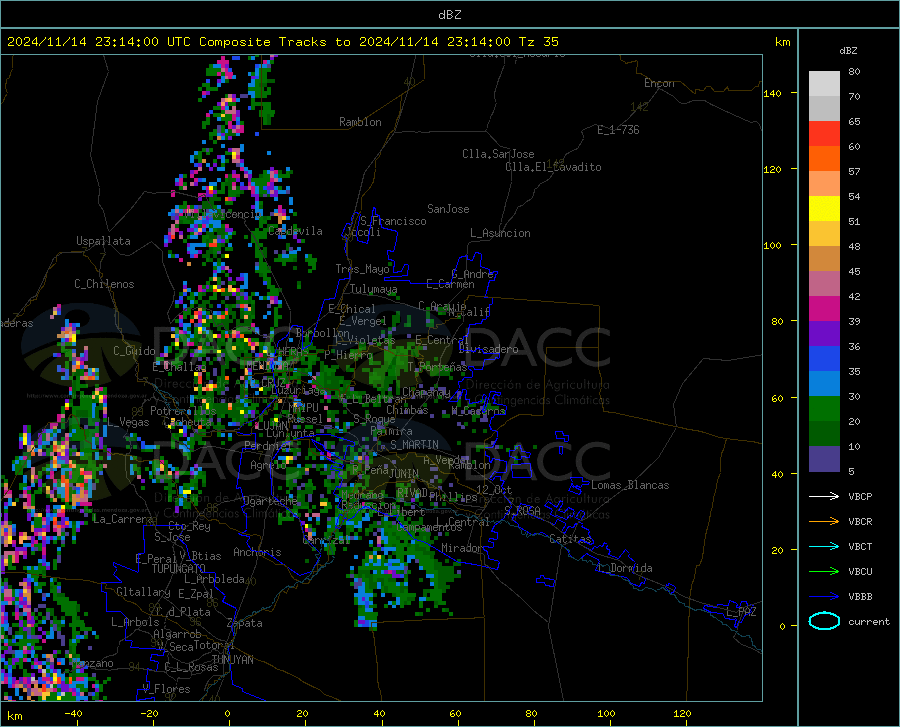The height and width of the screenshot is (727, 900).
Task: Select the slate purple 10 dBZ swatch
Action: pos(824,459)
